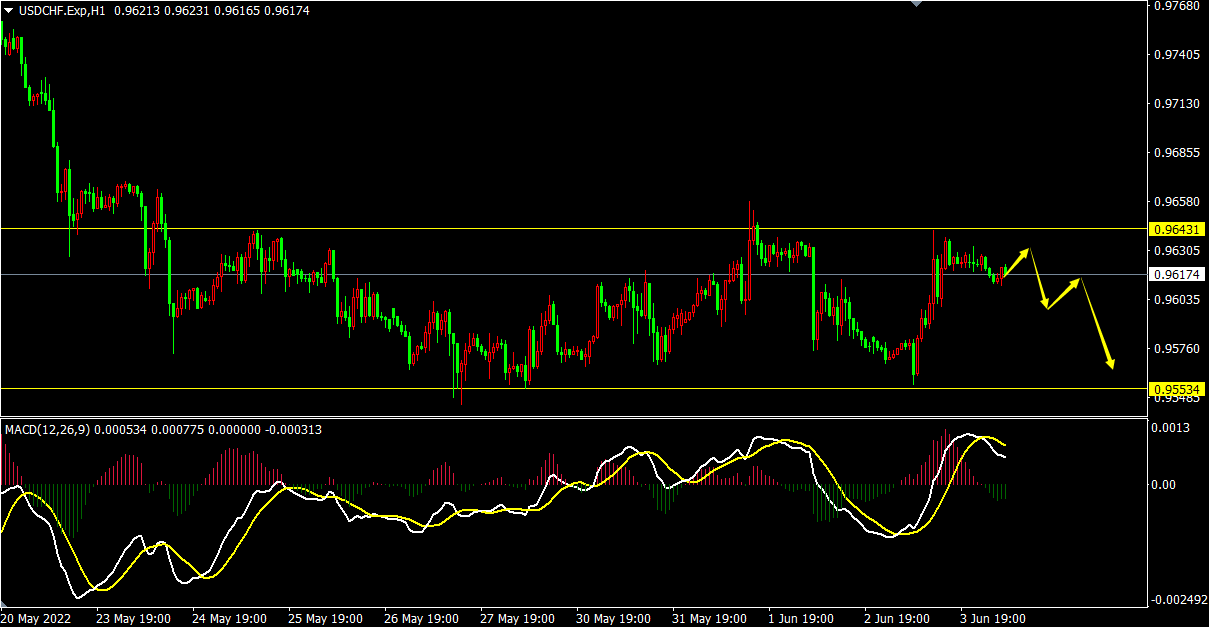Click the 20 May 2022 date label

pos(36,618)
